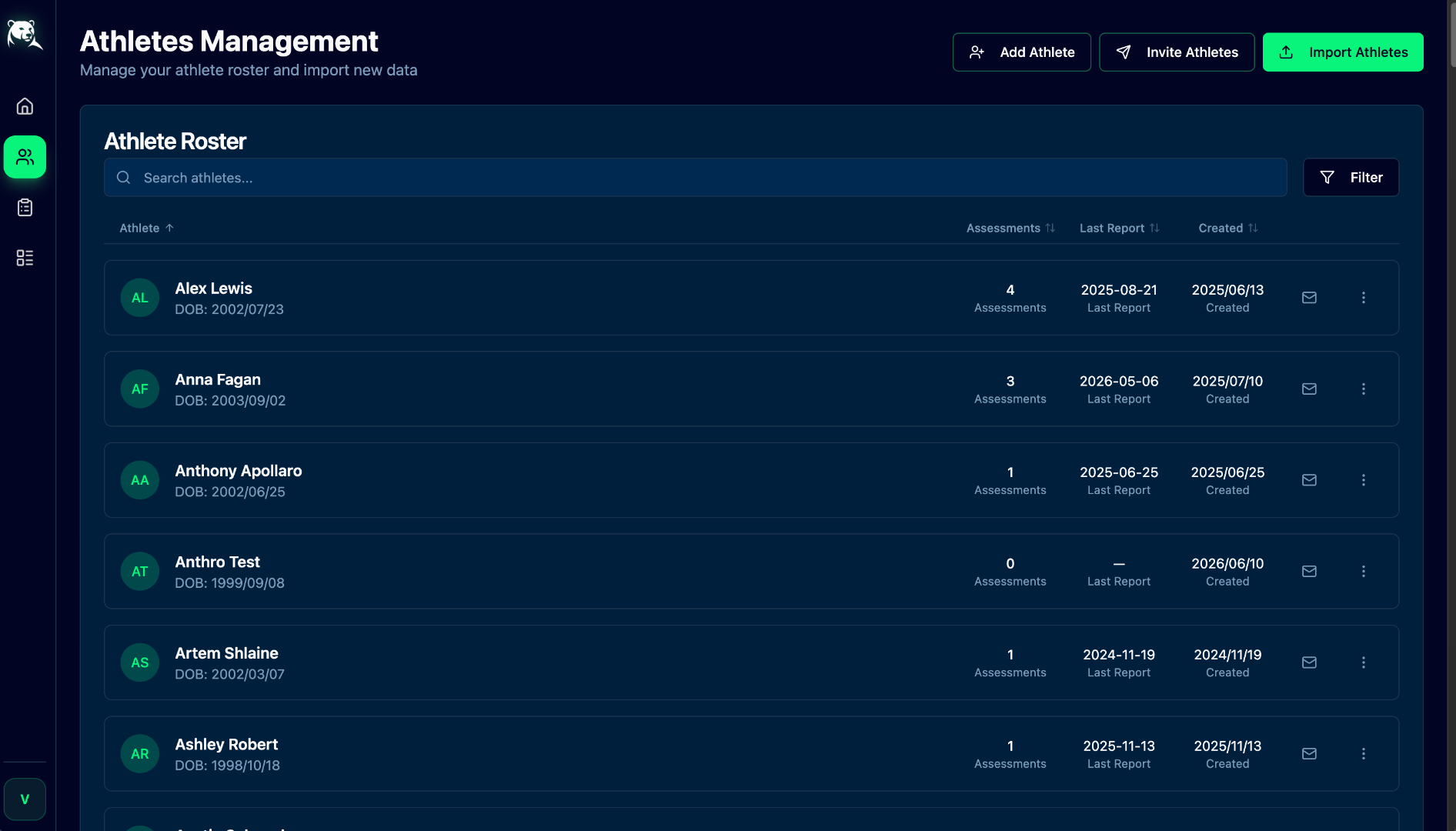Open more options for Anthro Test
The width and height of the screenshot is (1456, 831).
[1363, 572]
